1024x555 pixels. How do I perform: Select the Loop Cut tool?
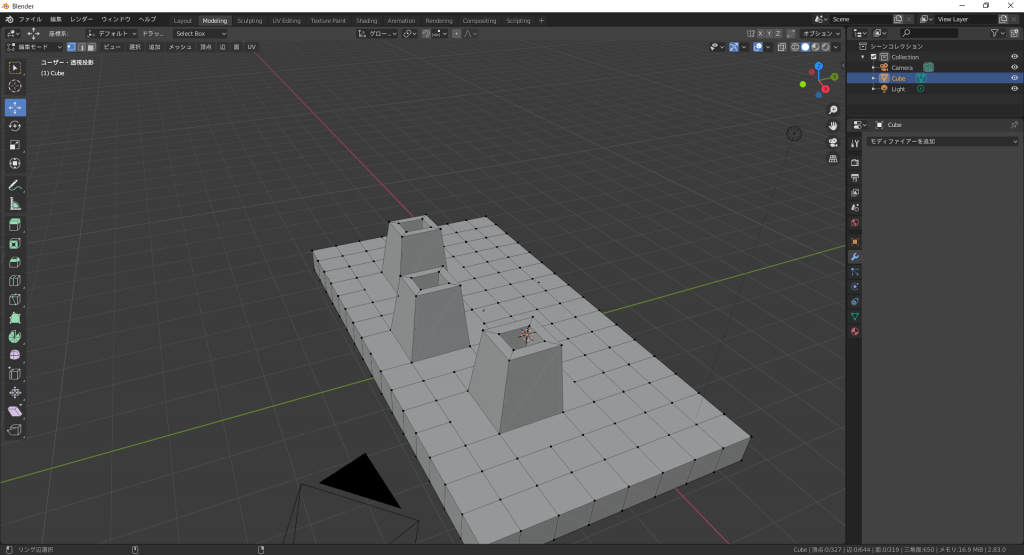(14, 281)
